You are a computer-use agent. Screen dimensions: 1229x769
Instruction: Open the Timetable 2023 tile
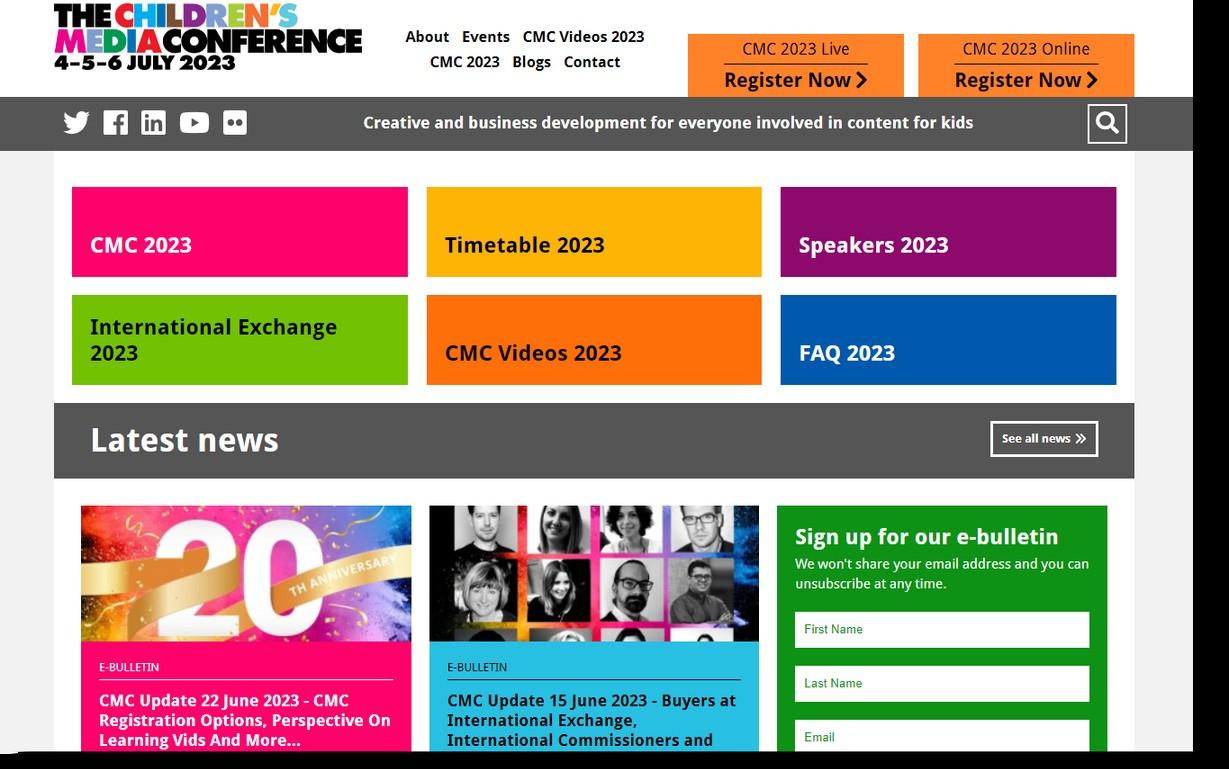pos(594,232)
